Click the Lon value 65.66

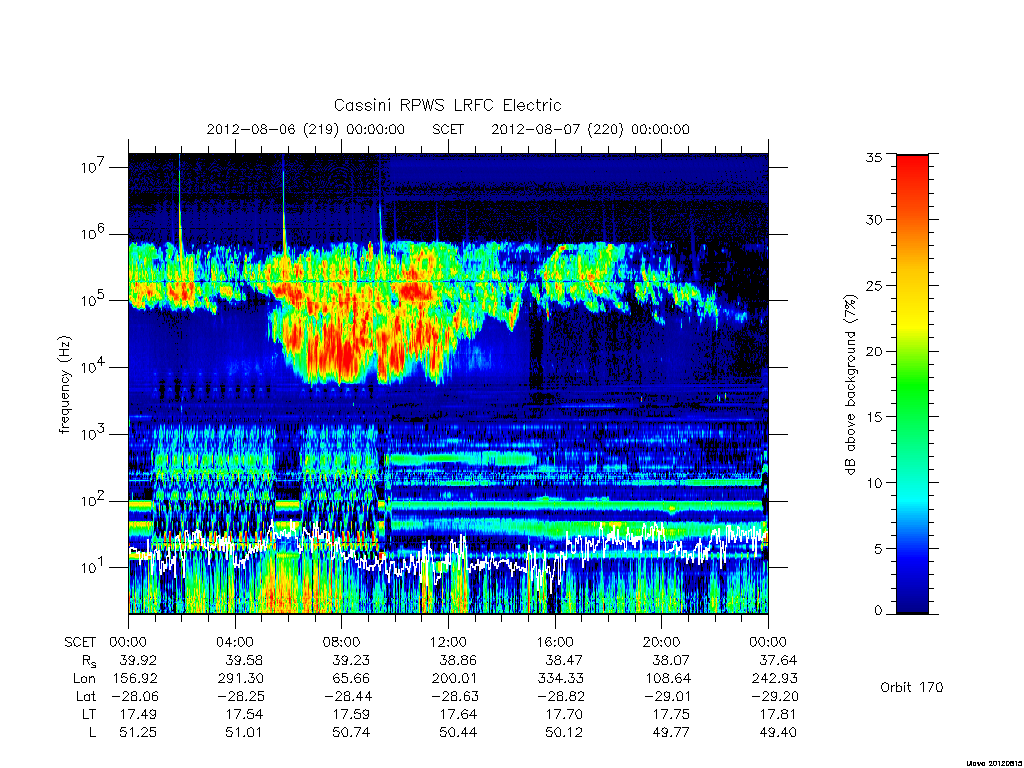click(x=351, y=678)
